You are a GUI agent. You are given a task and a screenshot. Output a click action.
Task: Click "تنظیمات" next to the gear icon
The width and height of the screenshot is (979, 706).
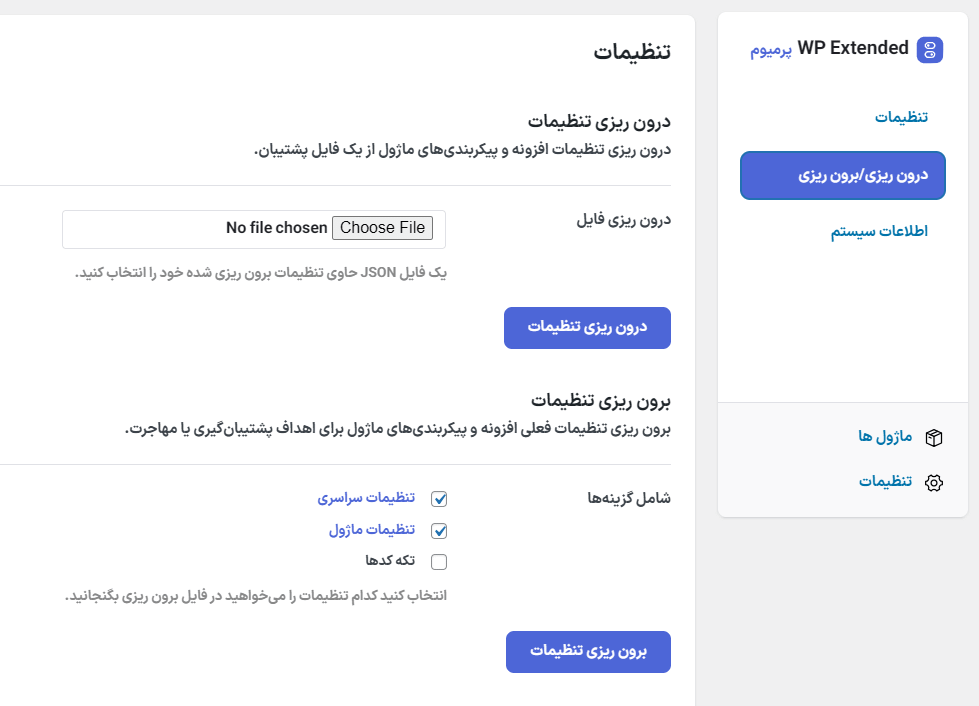point(886,481)
